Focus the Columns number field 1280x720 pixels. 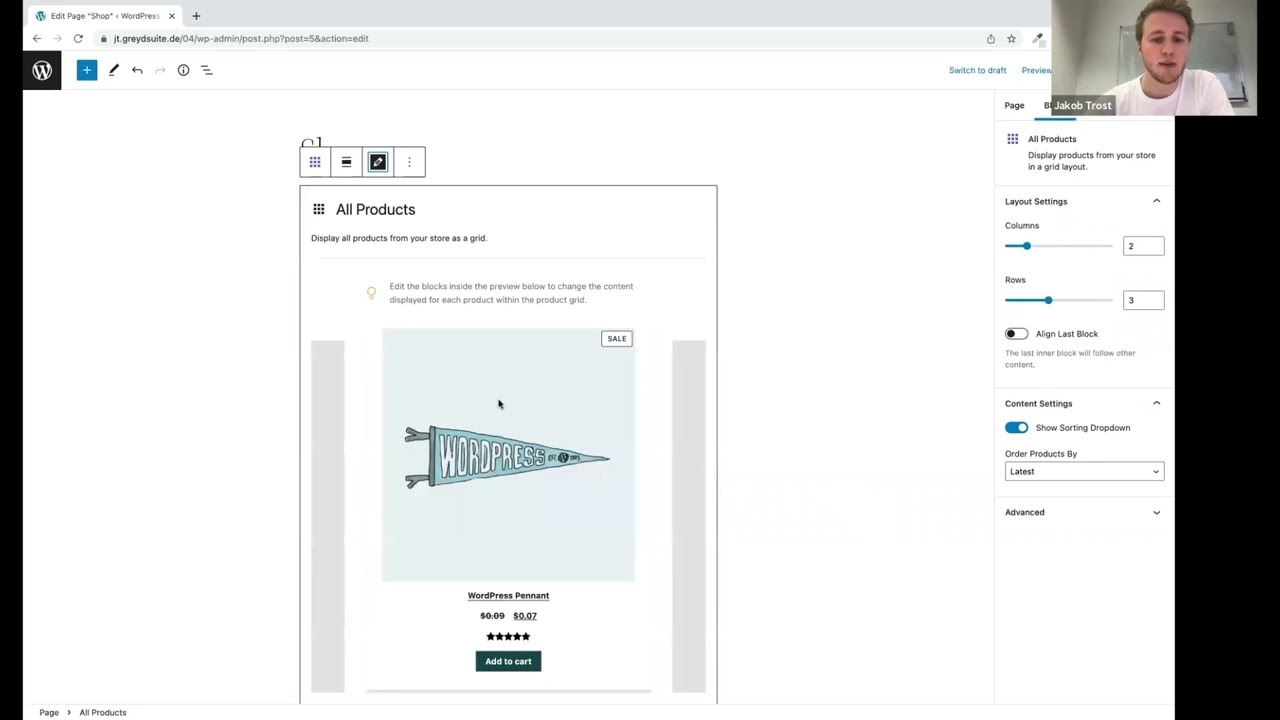pos(1143,246)
